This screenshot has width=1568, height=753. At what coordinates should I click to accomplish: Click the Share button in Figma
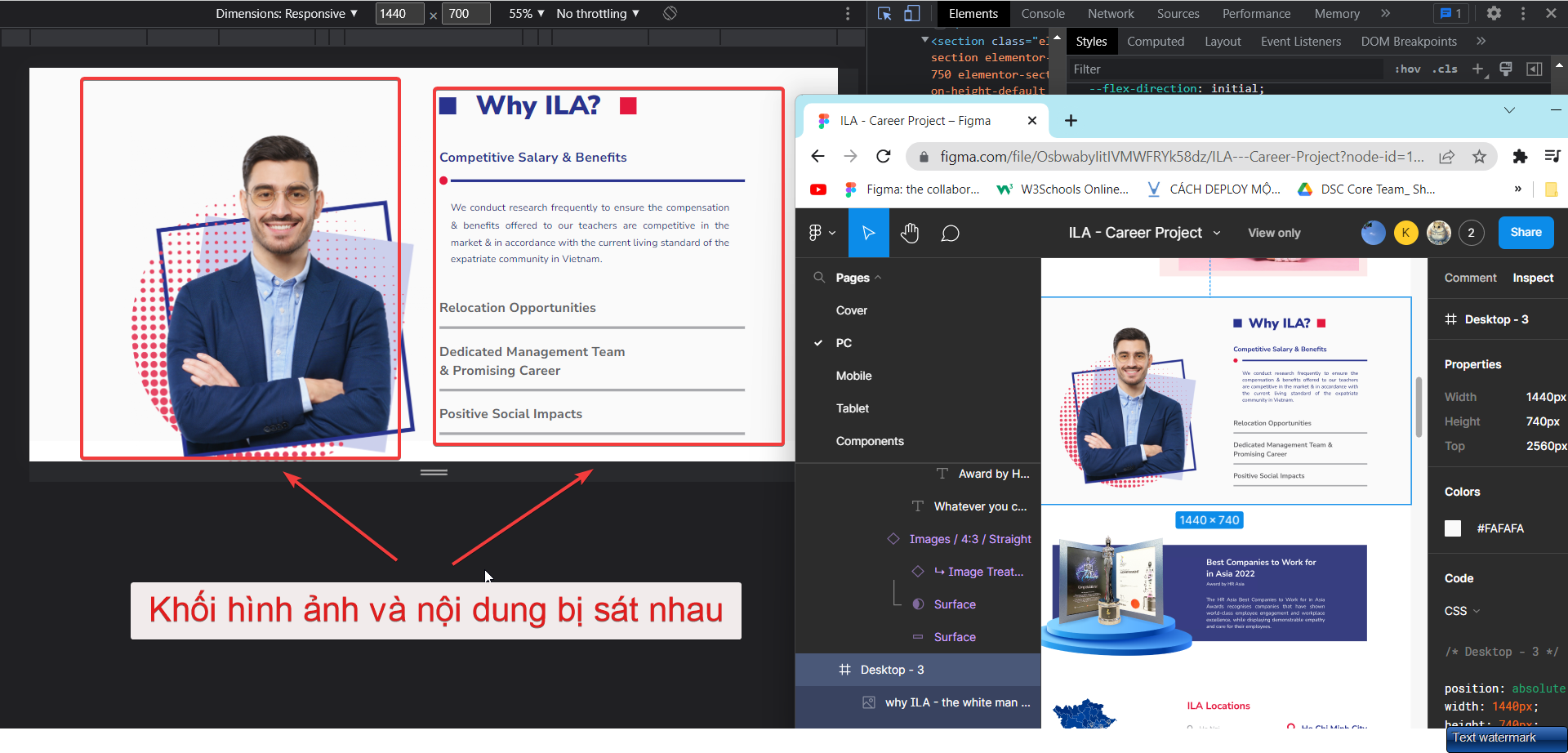pos(1526,233)
